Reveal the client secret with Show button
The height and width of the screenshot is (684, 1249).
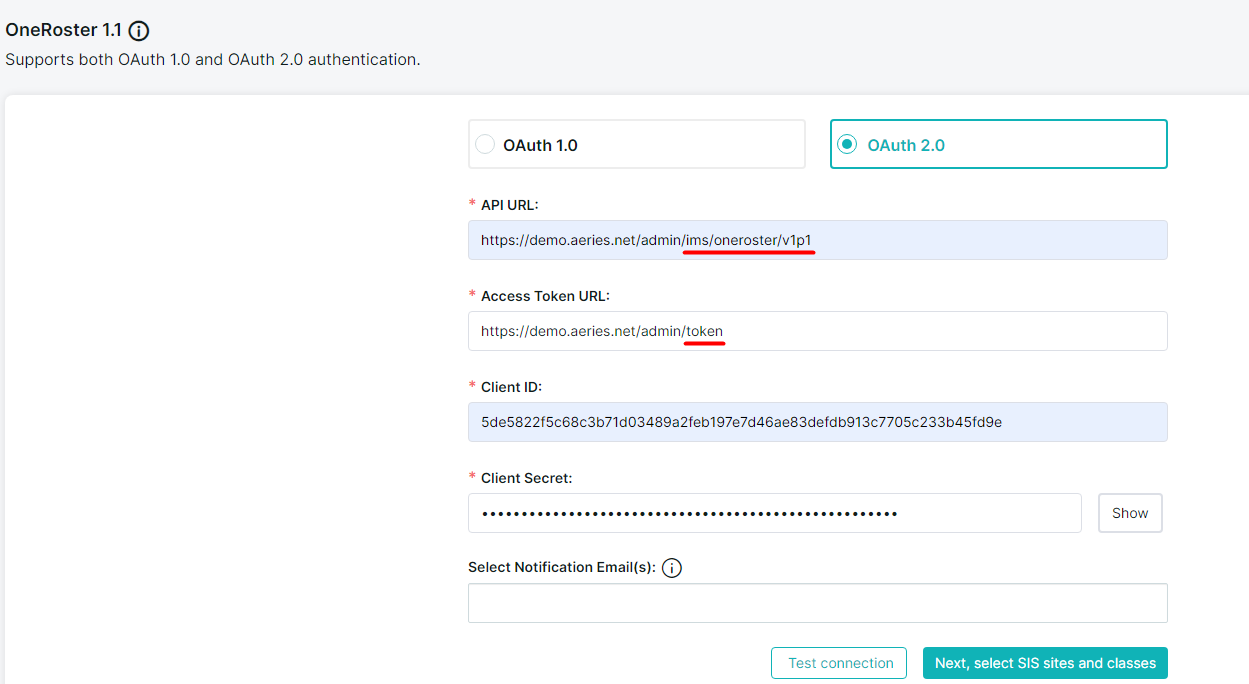(1129, 513)
